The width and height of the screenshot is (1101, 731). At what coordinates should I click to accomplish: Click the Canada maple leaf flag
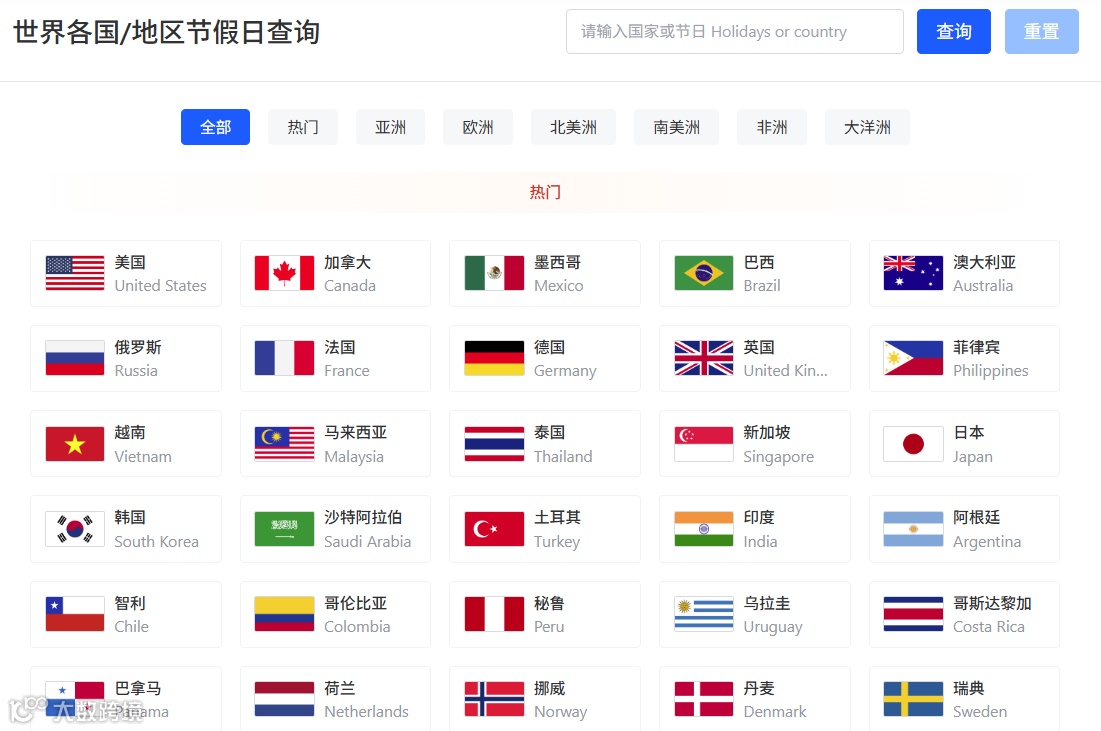point(284,273)
